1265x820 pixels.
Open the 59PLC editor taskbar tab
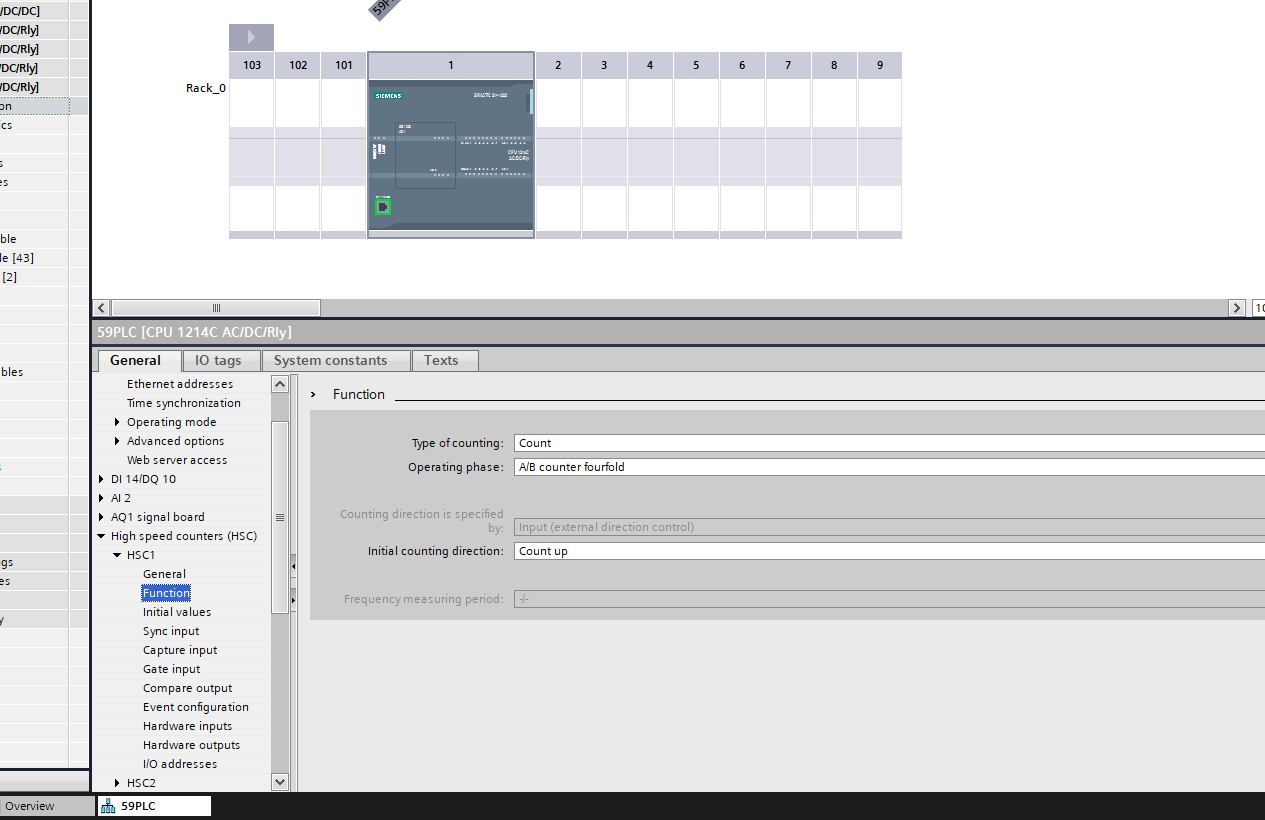154,806
